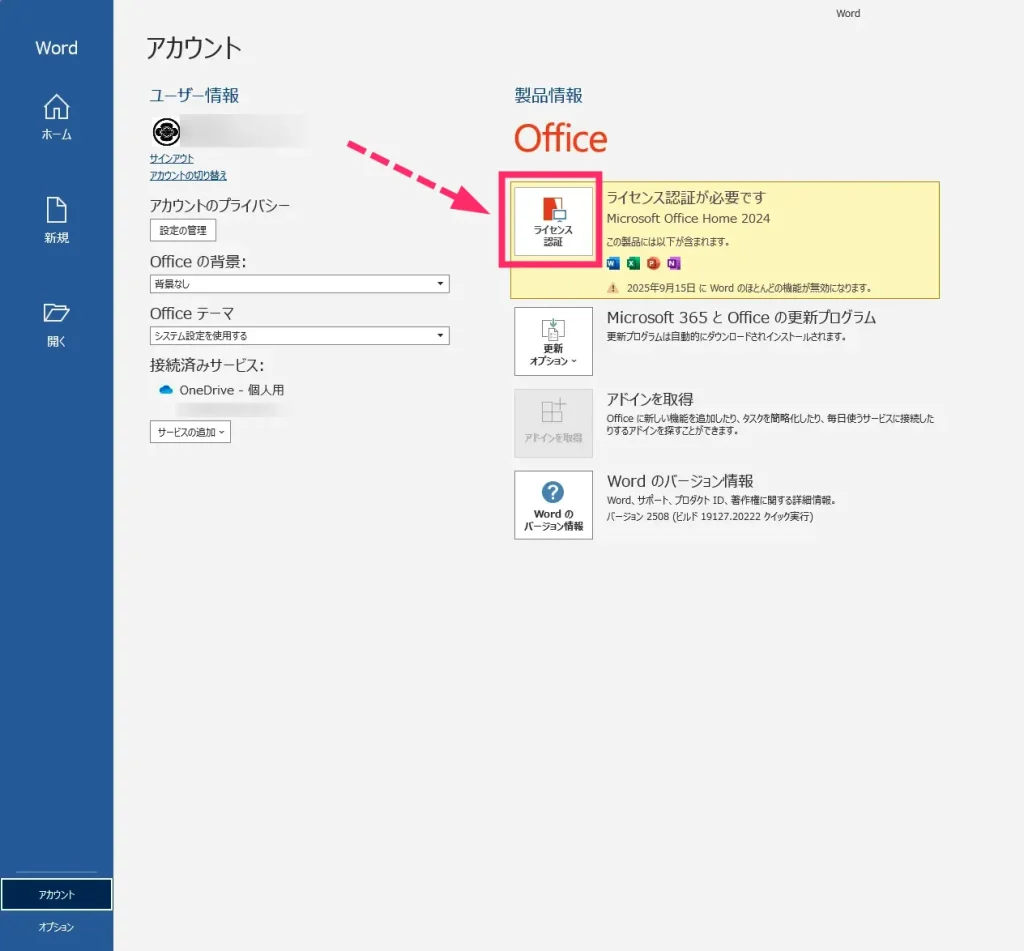Click the アドインを取得 button
1024x951 pixels.
pyautogui.click(x=553, y=423)
